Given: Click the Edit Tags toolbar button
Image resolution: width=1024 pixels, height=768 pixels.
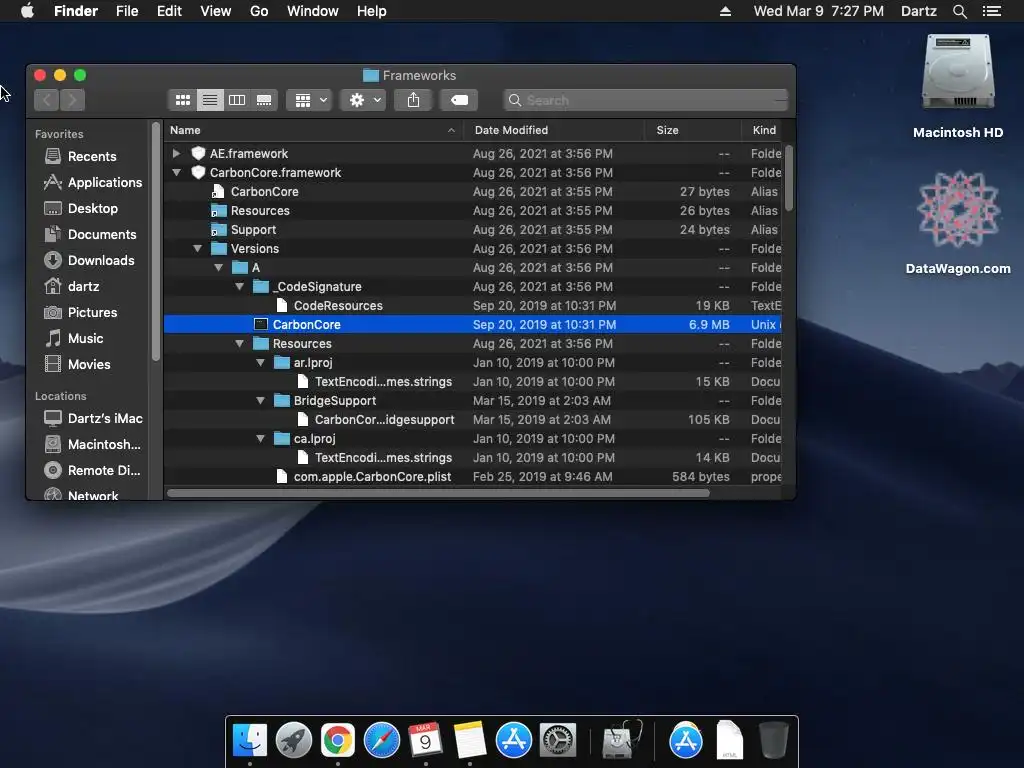Looking at the screenshot, I should 459,100.
